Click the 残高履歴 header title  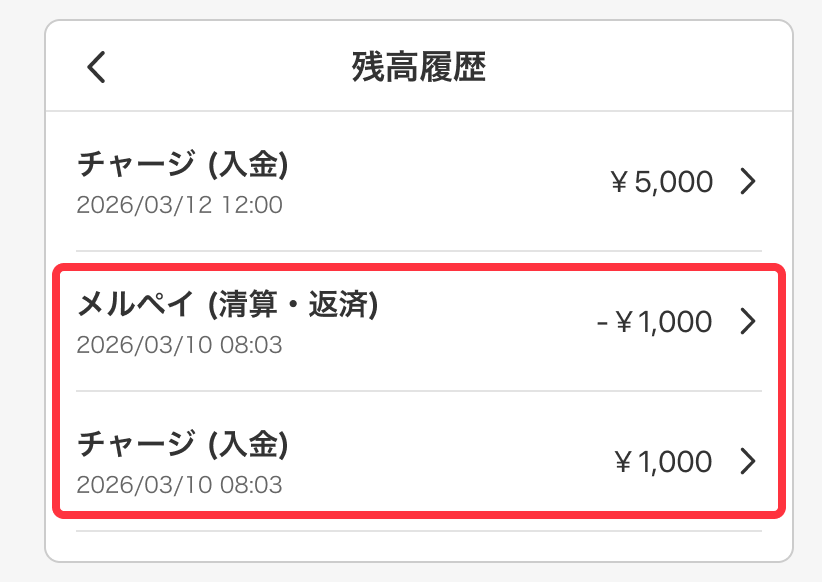click(419, 68)
